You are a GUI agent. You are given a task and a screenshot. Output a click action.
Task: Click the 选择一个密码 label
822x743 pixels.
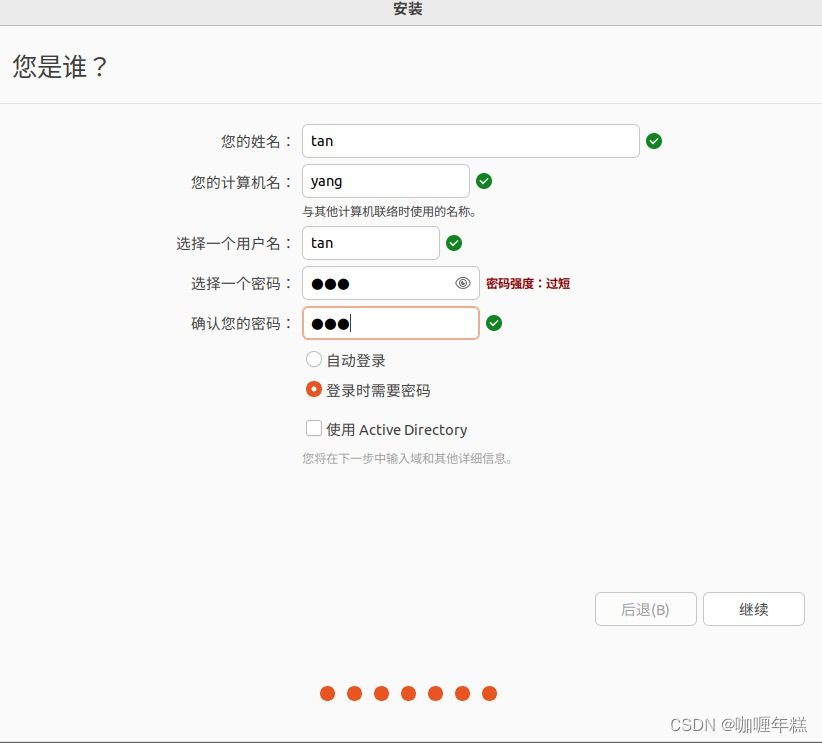241,284
